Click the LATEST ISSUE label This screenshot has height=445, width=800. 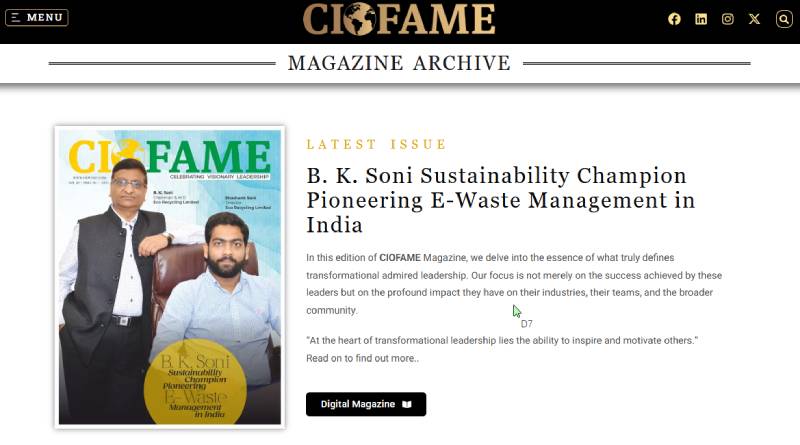coord(376,145)
